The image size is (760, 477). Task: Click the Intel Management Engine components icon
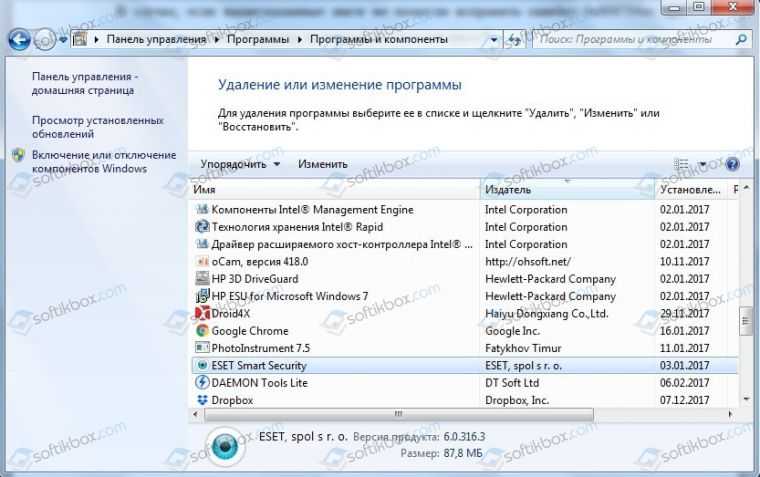[202, 209]
